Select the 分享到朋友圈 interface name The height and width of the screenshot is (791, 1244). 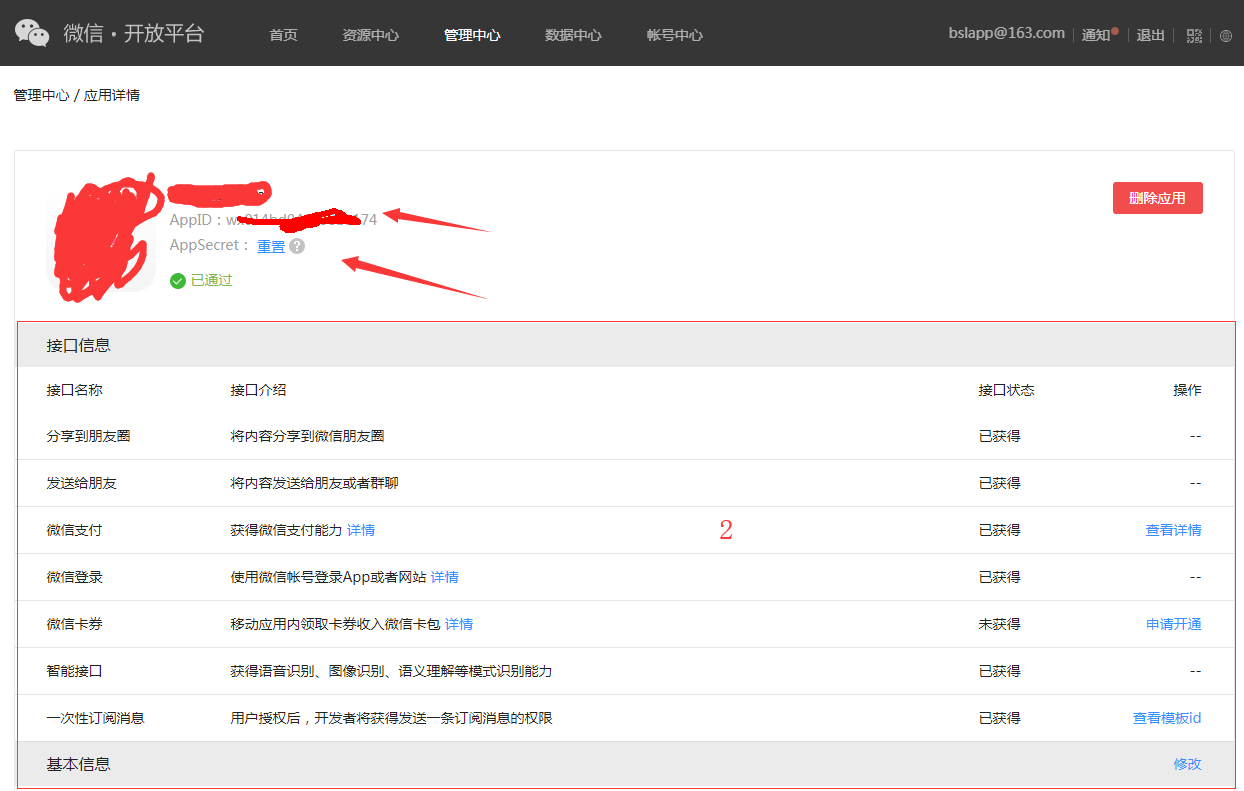pyautogui.click(x=88, y=436)
